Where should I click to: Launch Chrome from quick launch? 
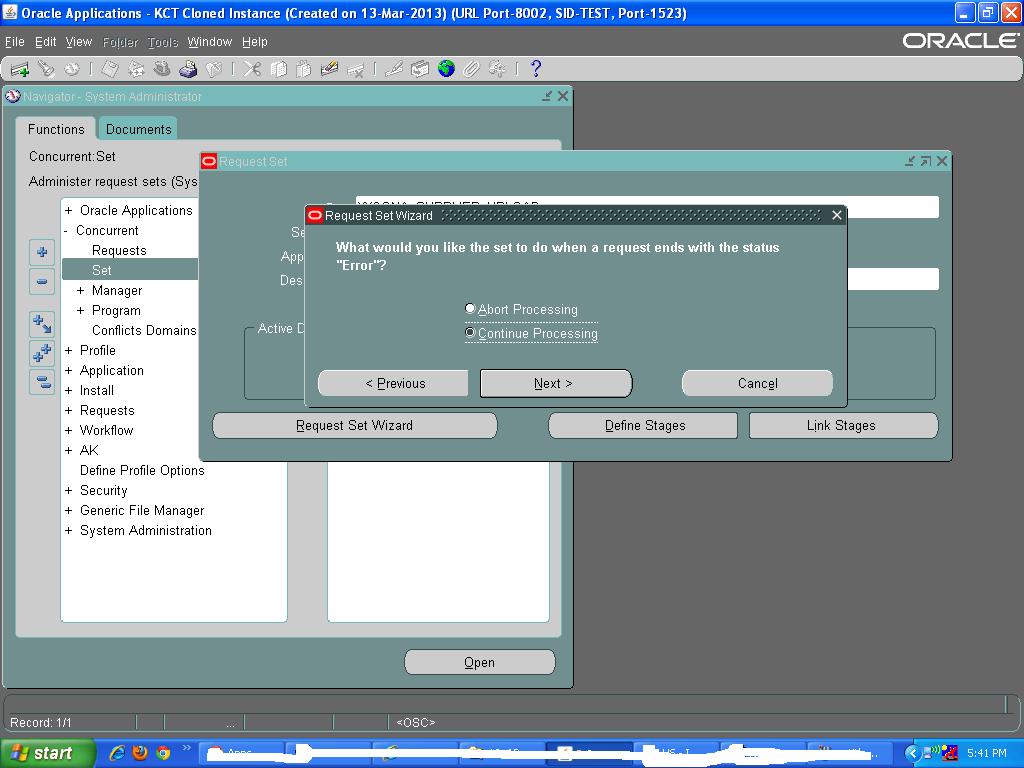click(163, 753)
